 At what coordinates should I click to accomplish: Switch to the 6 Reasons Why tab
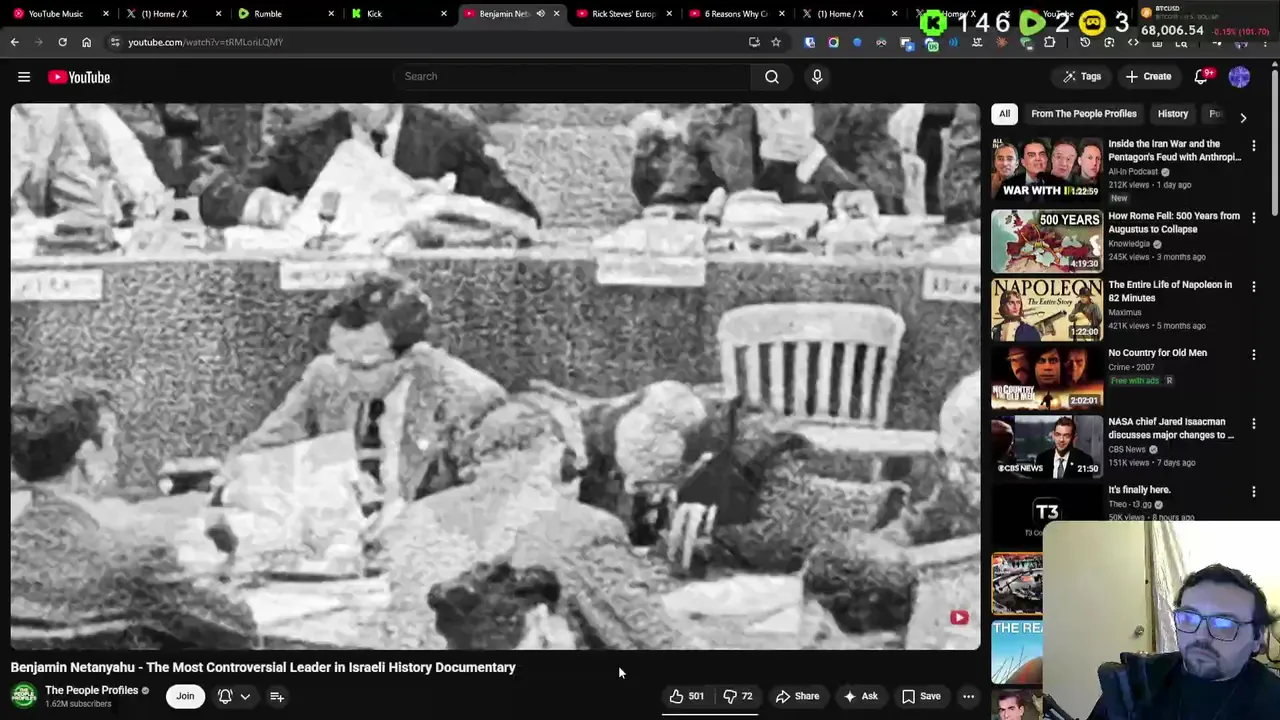[x=736, y=14]
